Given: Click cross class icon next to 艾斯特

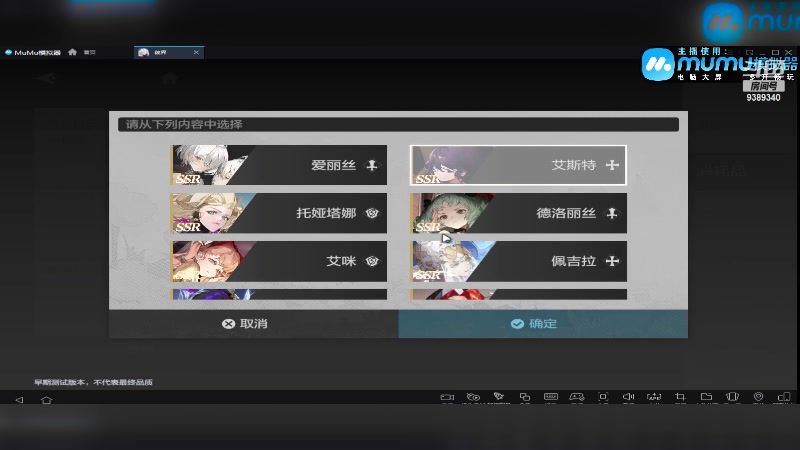Looking at the screenshot, I should 612,165.
